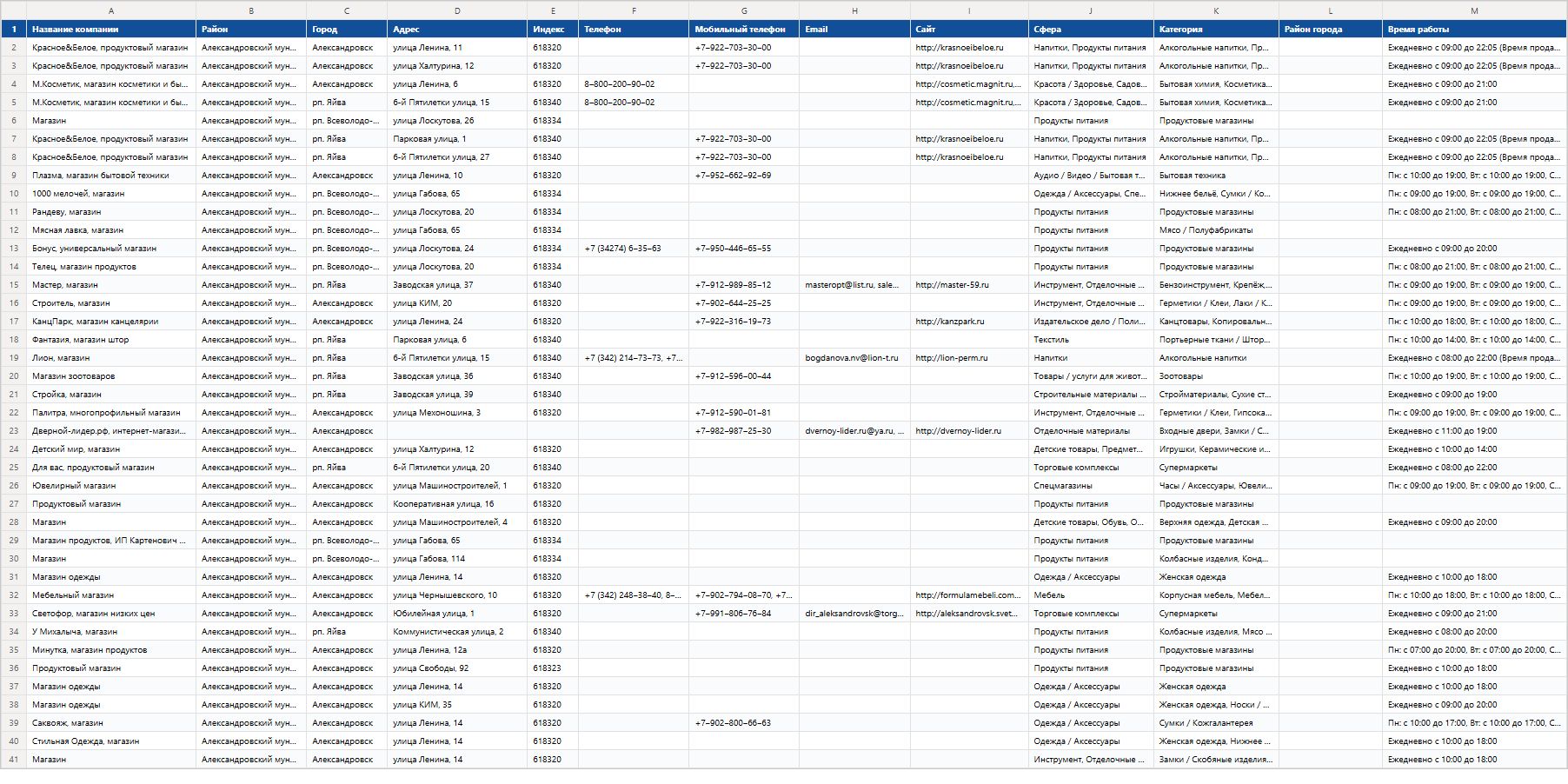
Task: Click the 'Сфера' header cell
Action: coord(1091,30)
